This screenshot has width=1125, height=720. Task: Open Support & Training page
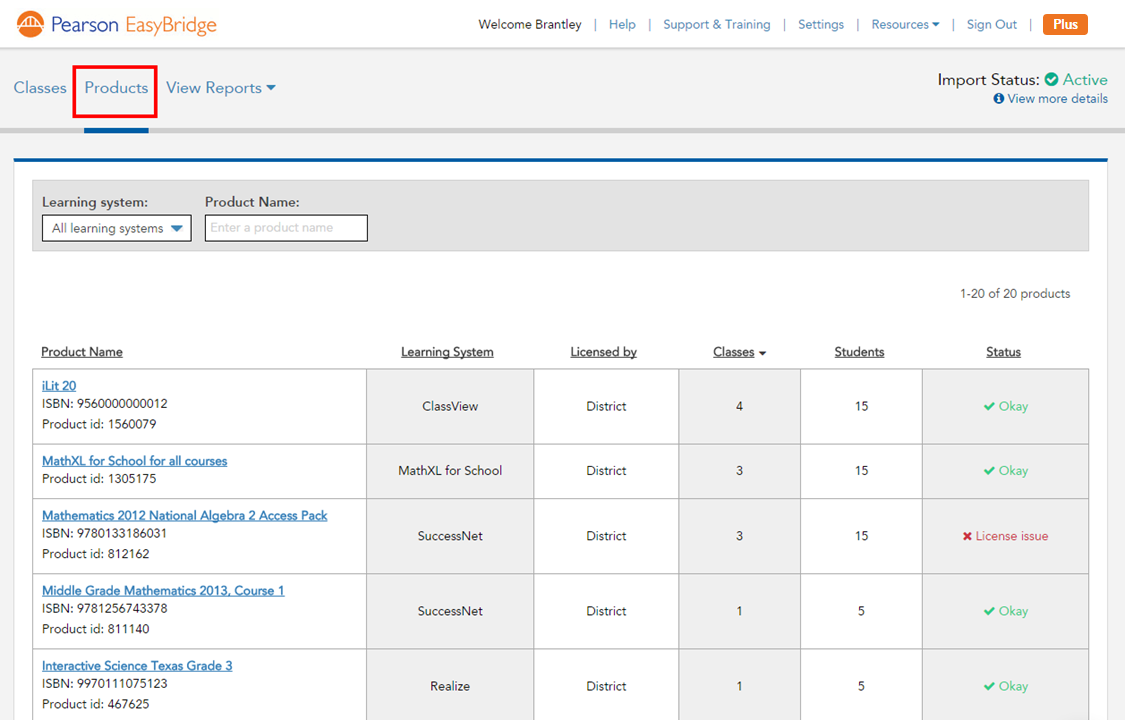click(716, 25)
